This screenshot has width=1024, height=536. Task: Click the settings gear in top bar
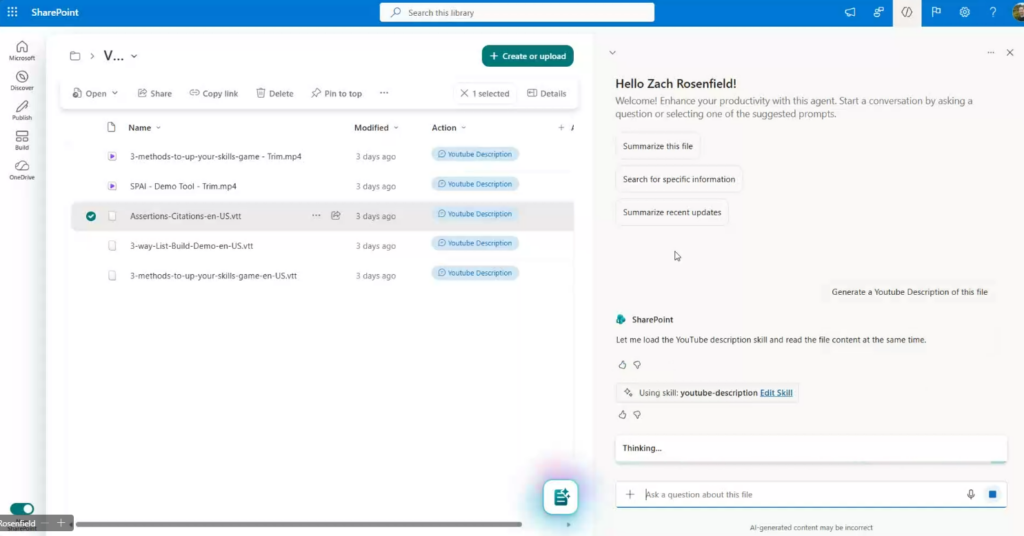click(965, 12)
